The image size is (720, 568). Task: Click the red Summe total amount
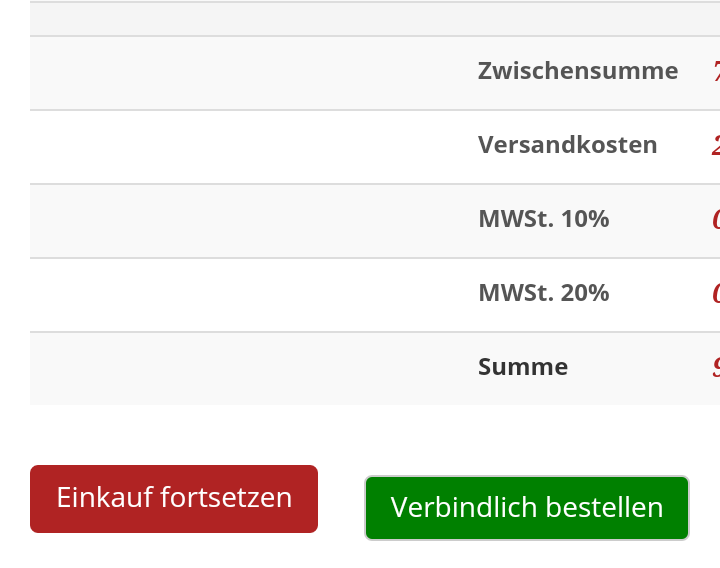tap(715, 367)
